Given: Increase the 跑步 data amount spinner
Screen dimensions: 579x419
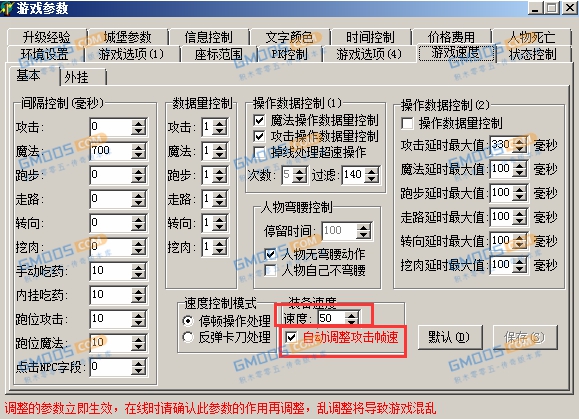Looking at the screenshot, I should click(220, 172).
